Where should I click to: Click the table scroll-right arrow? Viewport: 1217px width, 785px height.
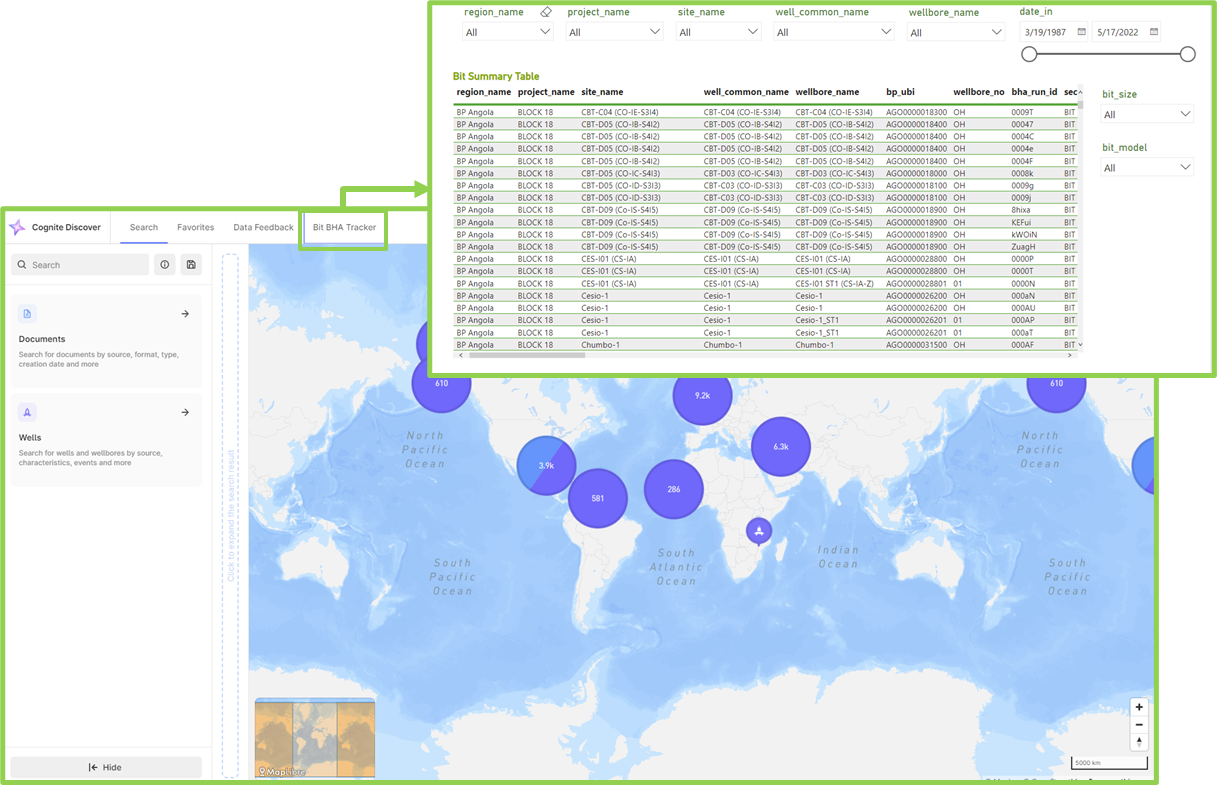click(x=1069, y=355)
